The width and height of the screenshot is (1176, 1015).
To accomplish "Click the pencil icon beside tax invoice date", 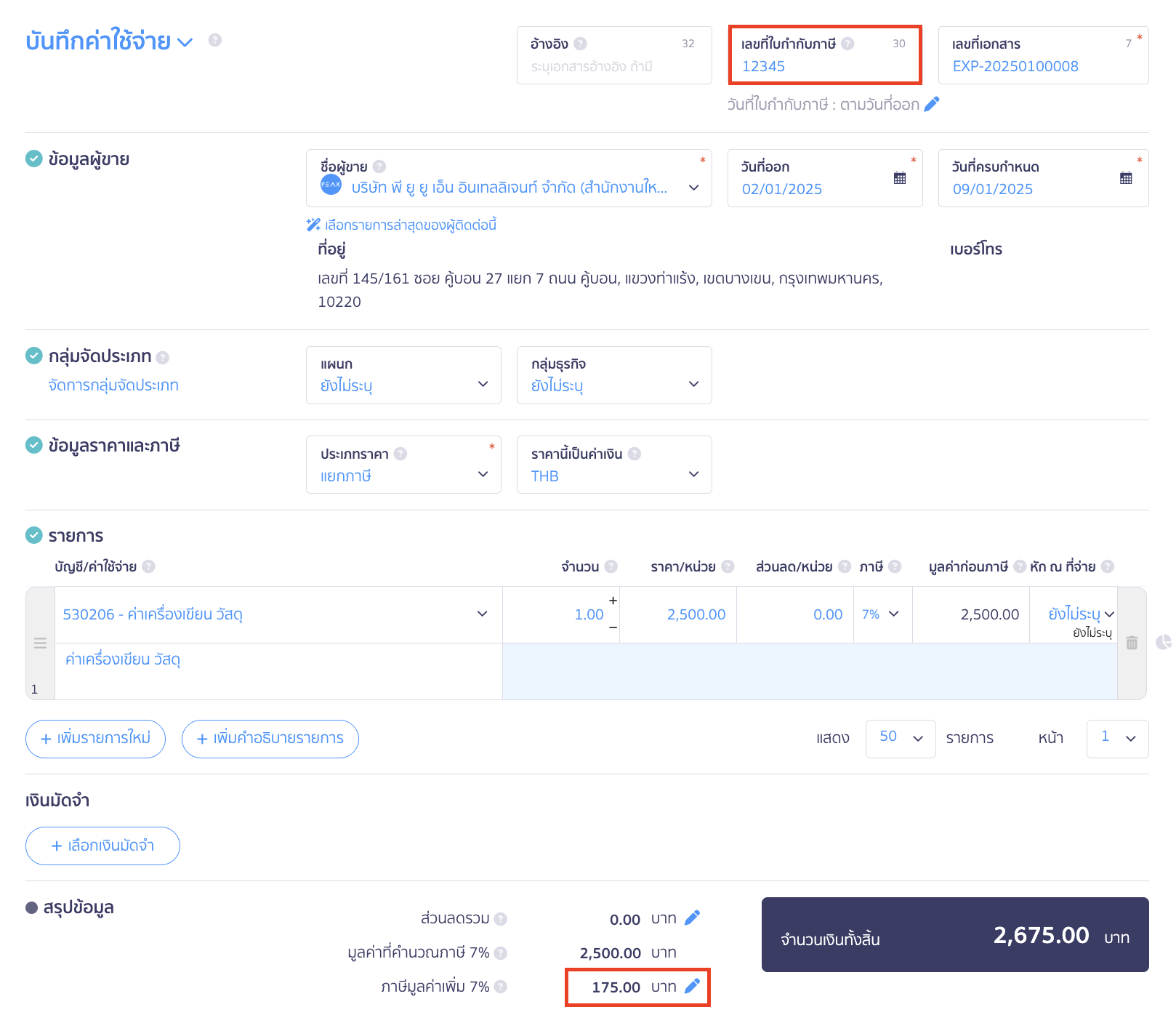I will point(932,104).
